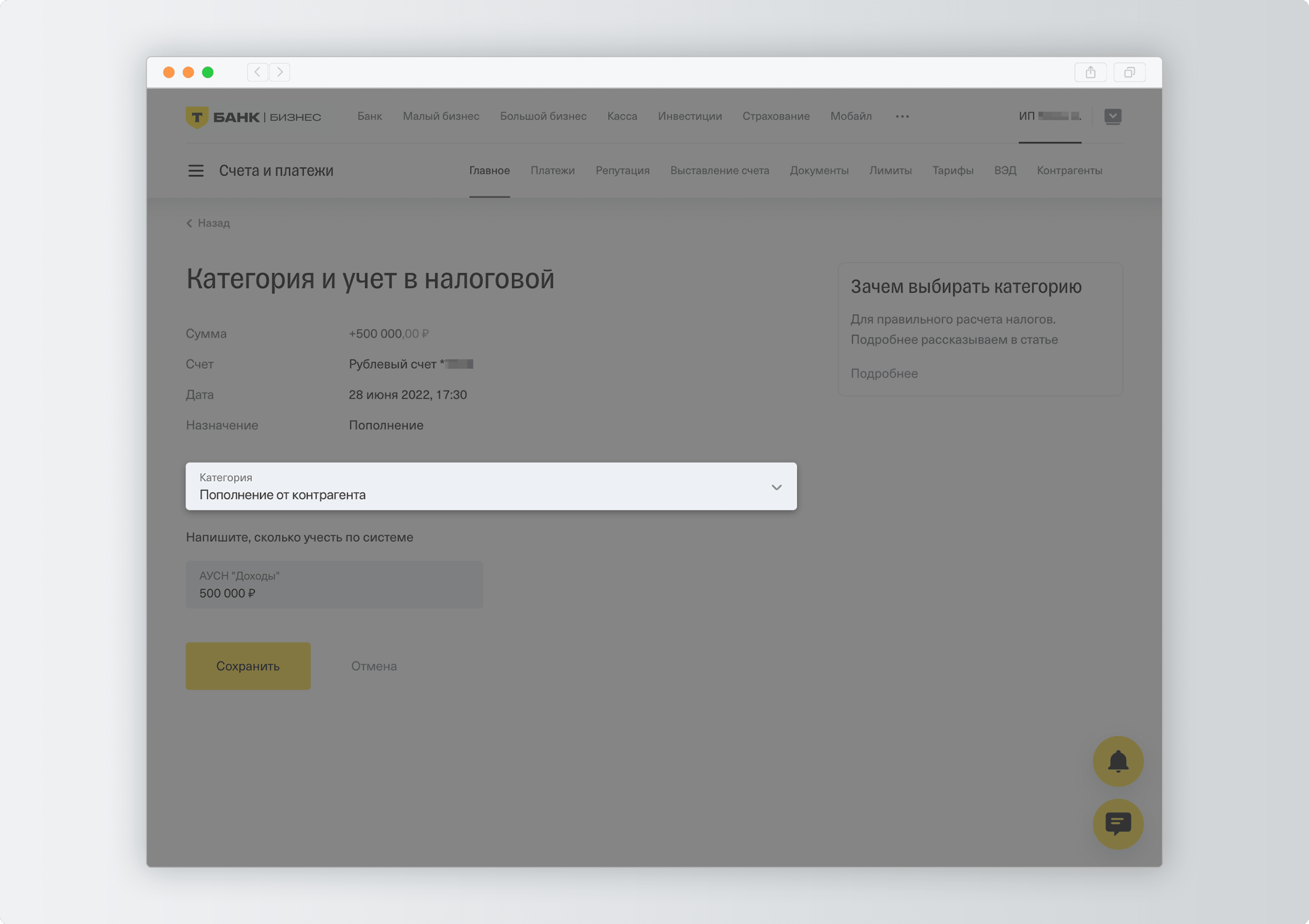The width and height of the screenshot is (1309, 924).
Task: Switch to the Лимиты tab
Action: tap(890, 170)
